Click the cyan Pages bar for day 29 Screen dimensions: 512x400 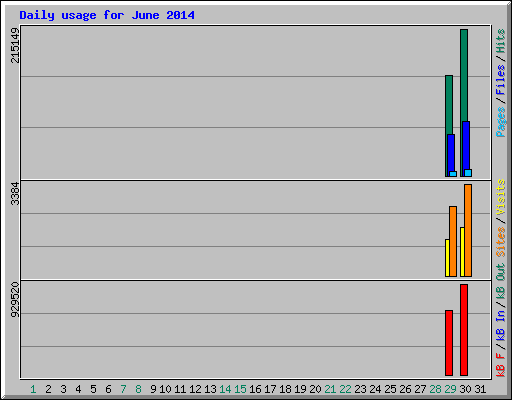[453, 174]
